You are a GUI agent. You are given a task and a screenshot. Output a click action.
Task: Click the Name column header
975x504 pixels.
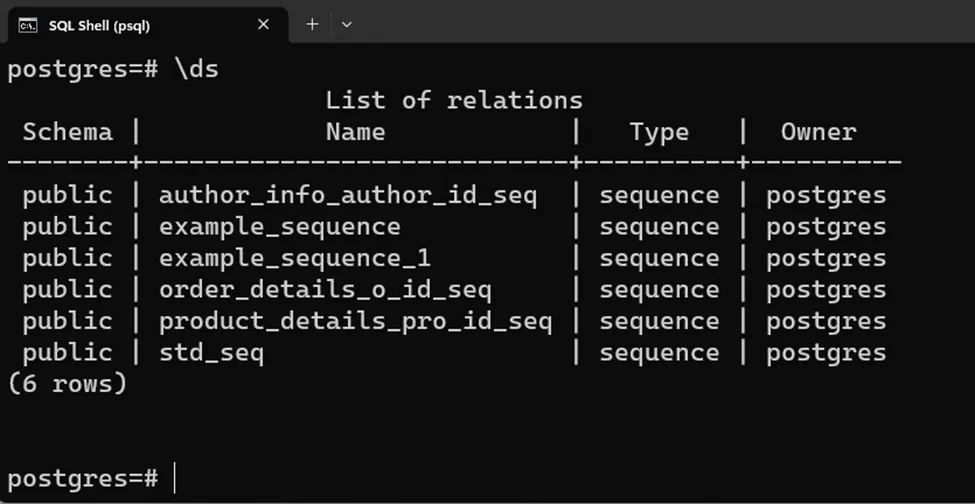pyautogui.click(x=355, y=132)
